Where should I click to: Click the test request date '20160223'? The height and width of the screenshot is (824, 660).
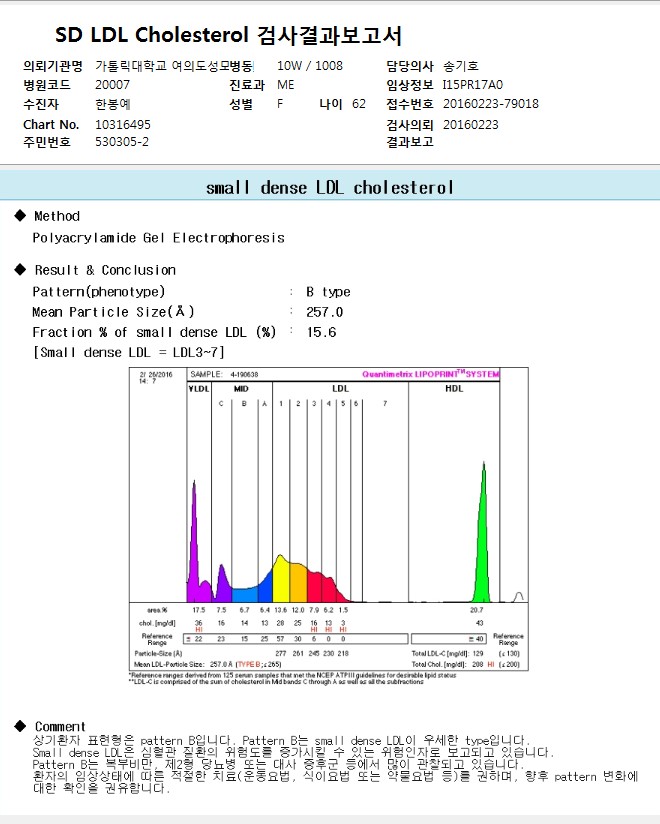pyautogui.click(x=471, y=125)
